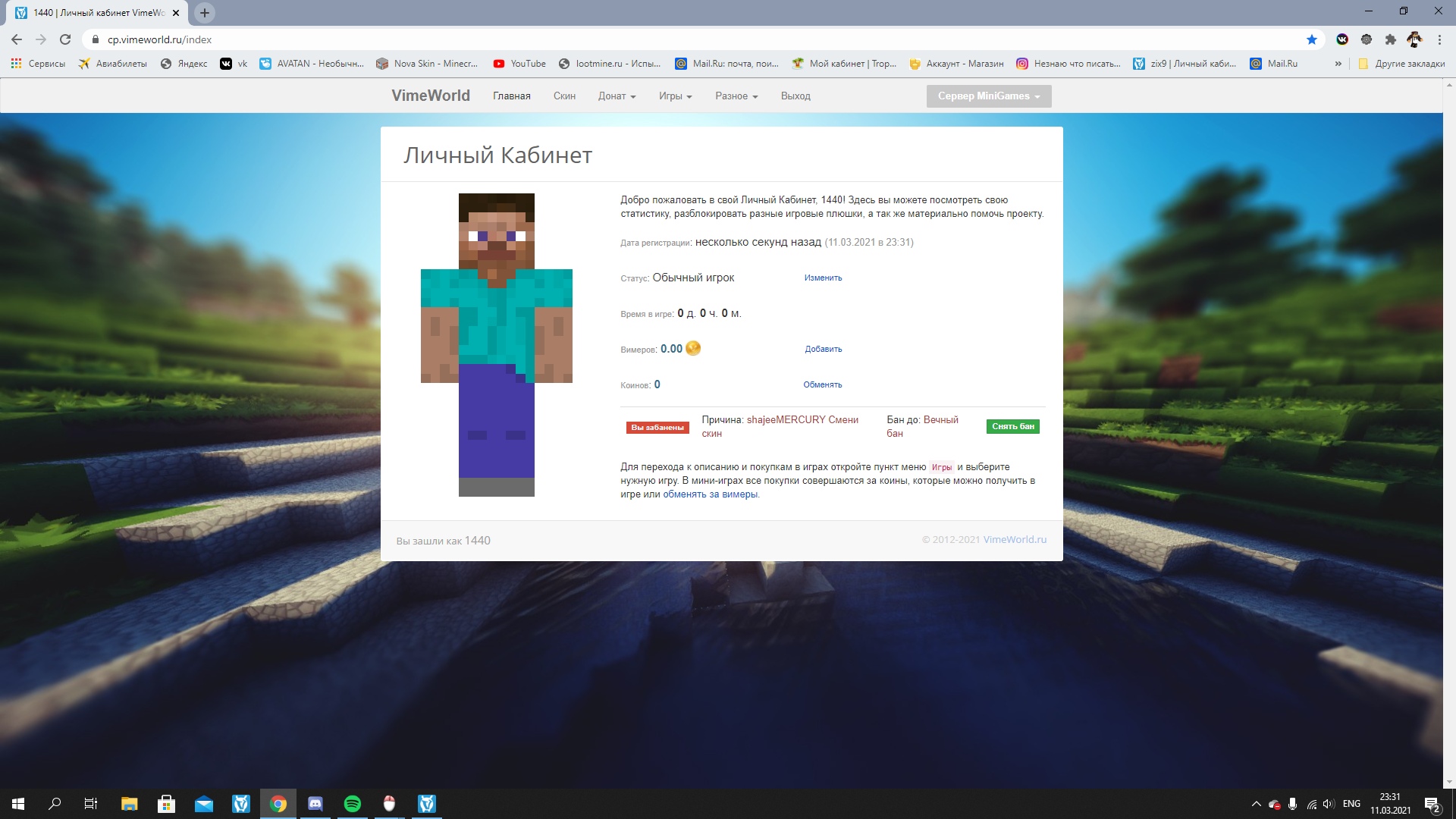Open Spotify from taskbar
Screen dimensions: 1456x819
353,804
